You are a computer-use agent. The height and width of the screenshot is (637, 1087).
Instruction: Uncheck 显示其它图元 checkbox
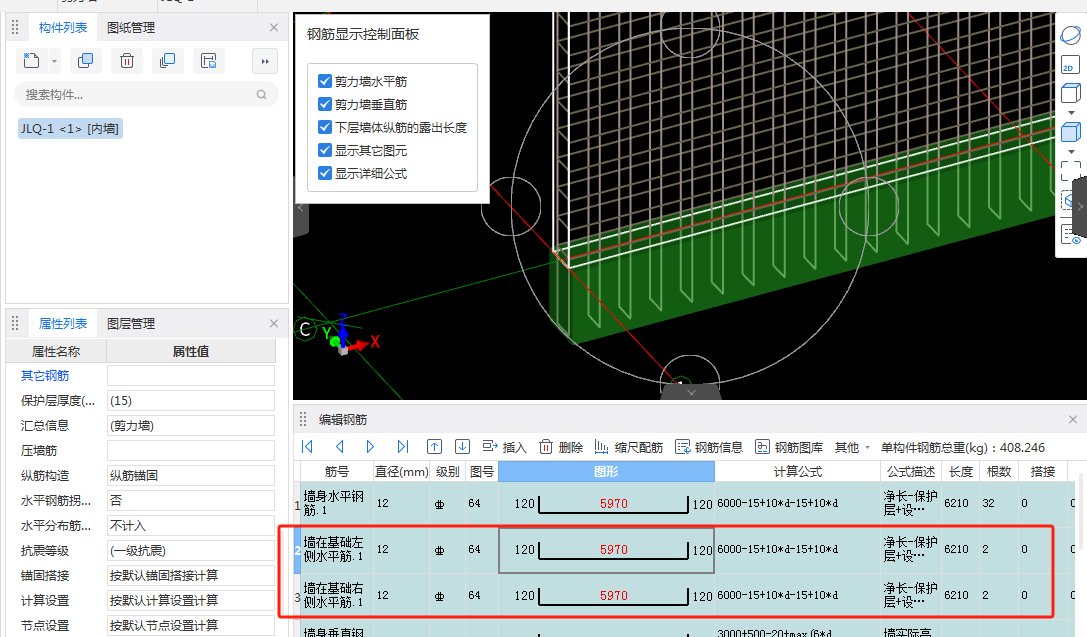tap(324, 150)
